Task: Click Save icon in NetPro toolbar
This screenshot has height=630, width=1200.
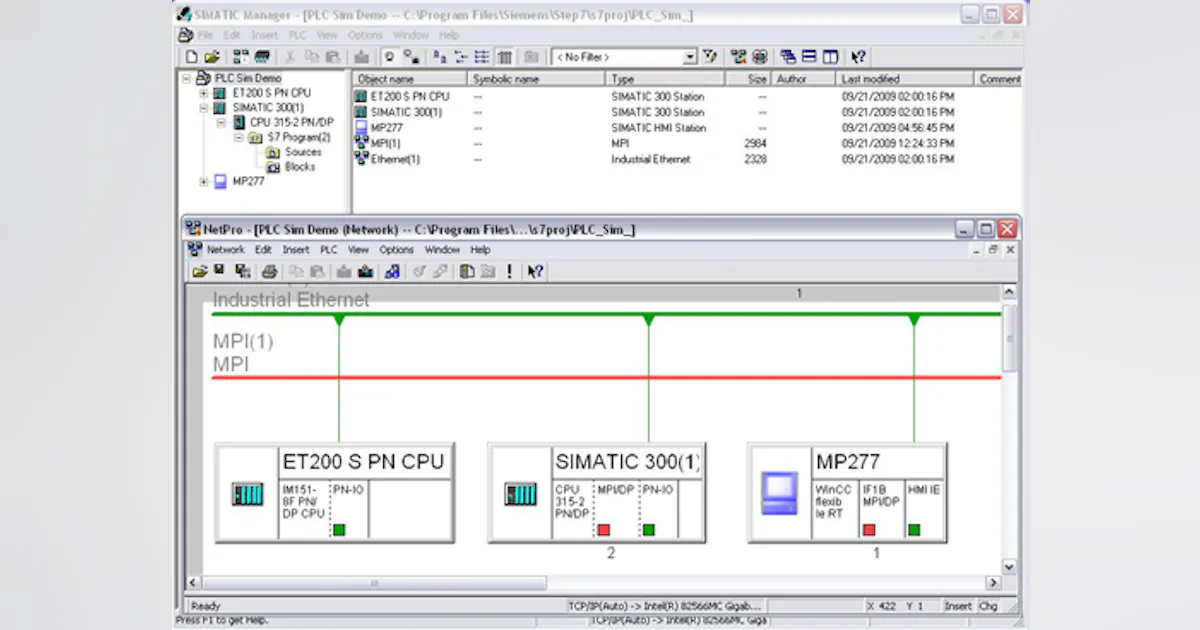Action: 219,271
